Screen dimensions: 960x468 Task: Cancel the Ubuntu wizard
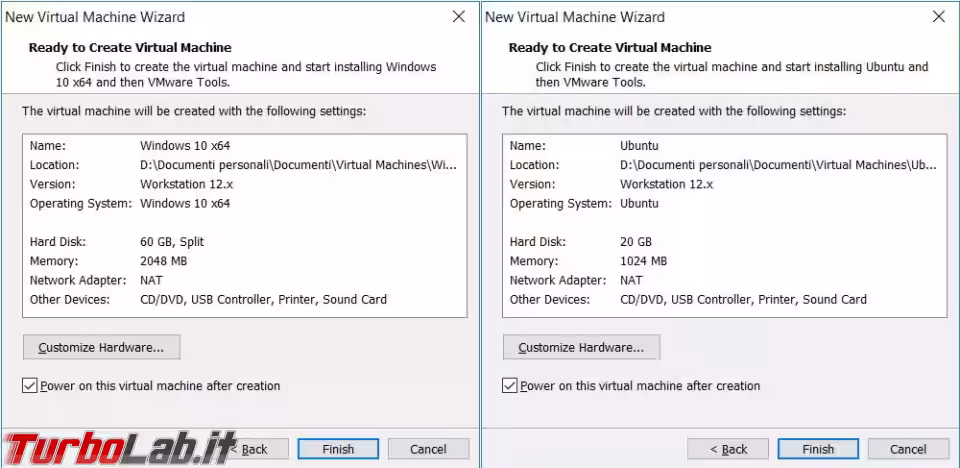point(908,449)
